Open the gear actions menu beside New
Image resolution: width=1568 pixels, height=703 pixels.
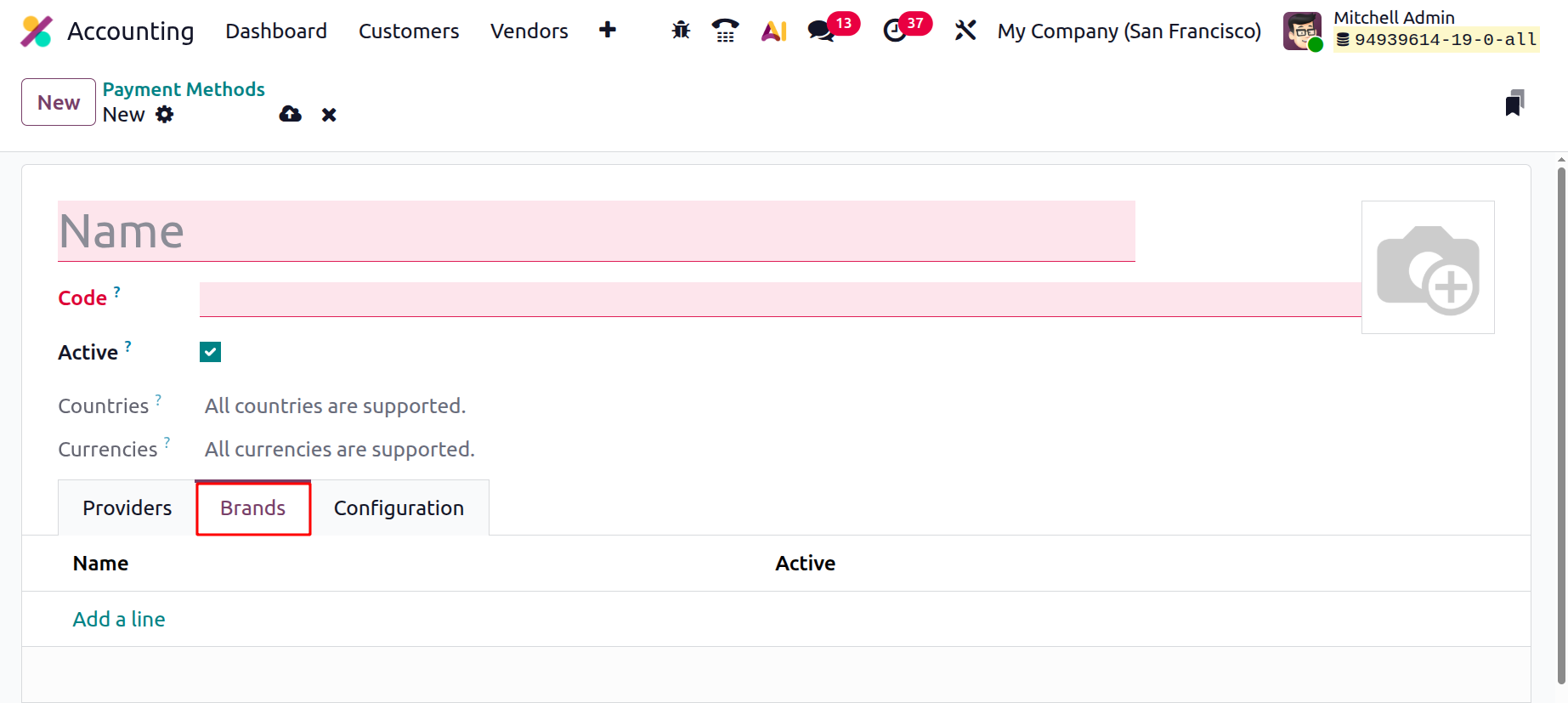point(165,115)
